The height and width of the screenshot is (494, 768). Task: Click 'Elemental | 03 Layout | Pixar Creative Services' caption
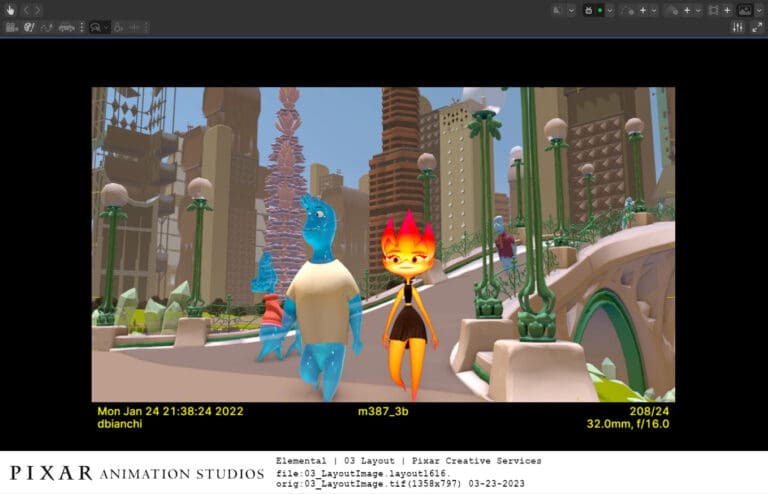tap(408, 461)
